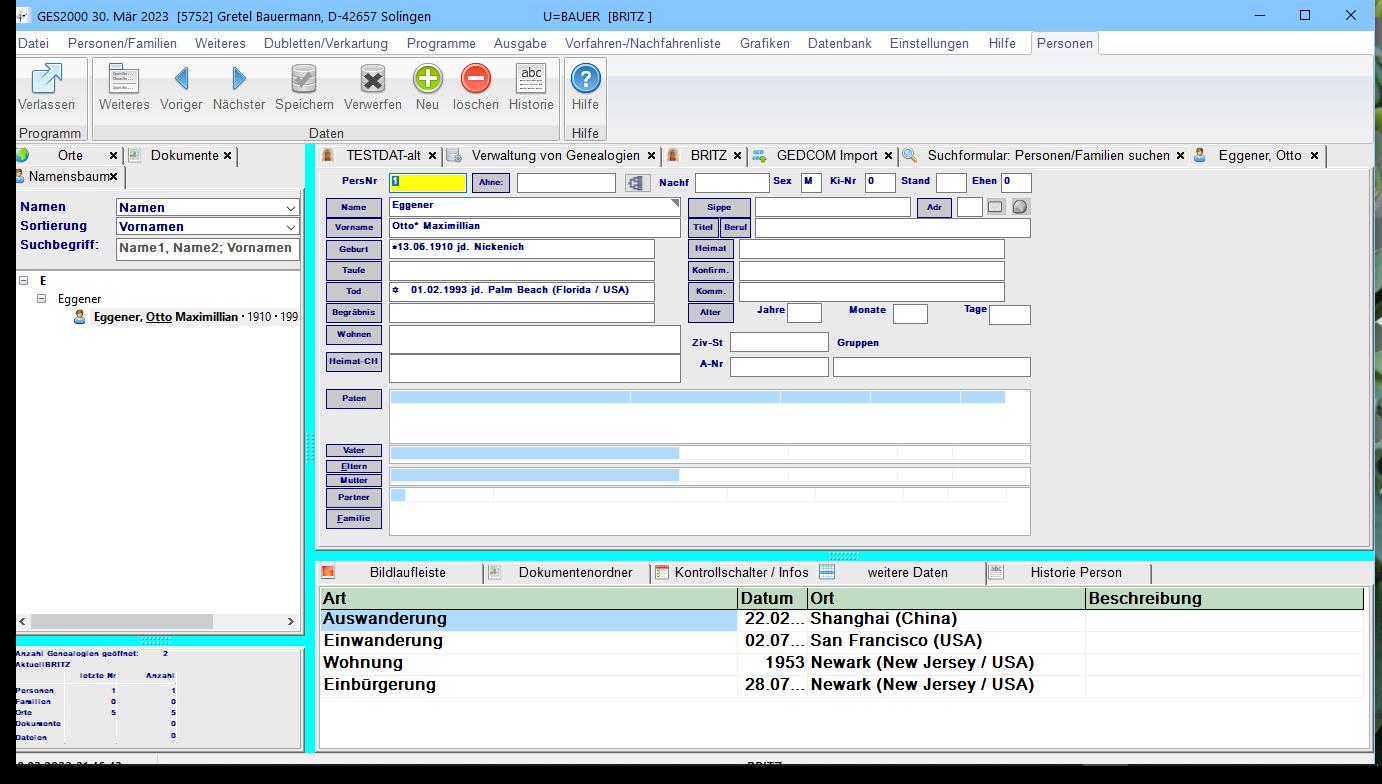Screen dimensions: 1382x784
Task: Switch to the BRITZ tab
Action: coord(708,156)
